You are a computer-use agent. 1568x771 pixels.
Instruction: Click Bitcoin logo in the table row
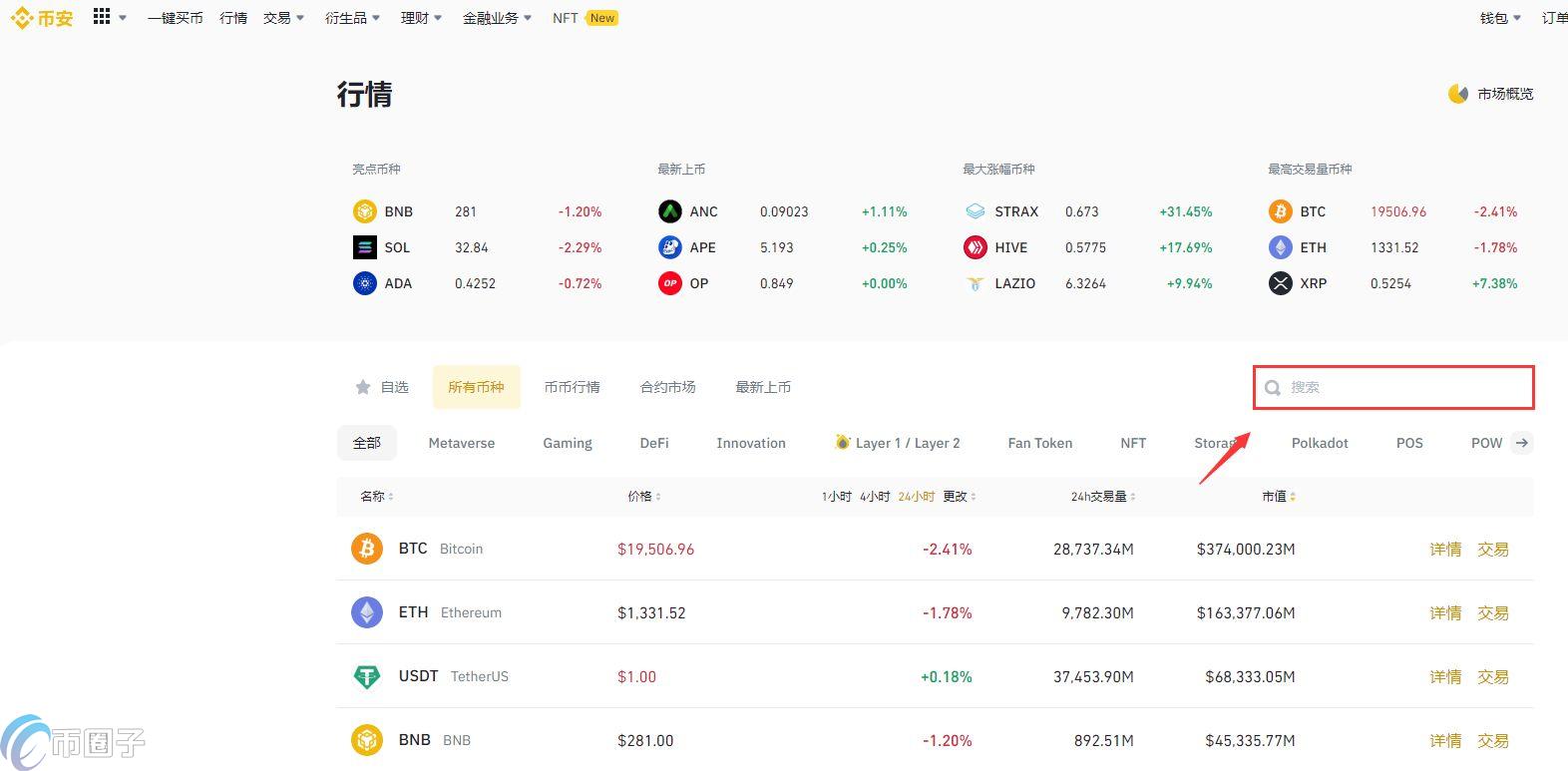[367, 549]
